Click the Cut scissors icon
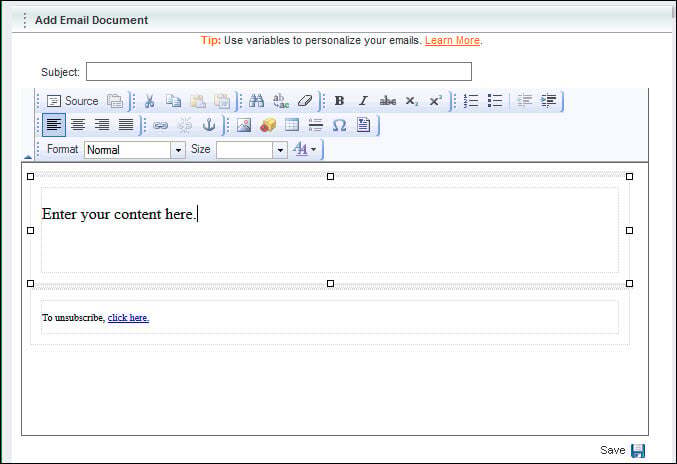The image size is (677, 464). 149,101
